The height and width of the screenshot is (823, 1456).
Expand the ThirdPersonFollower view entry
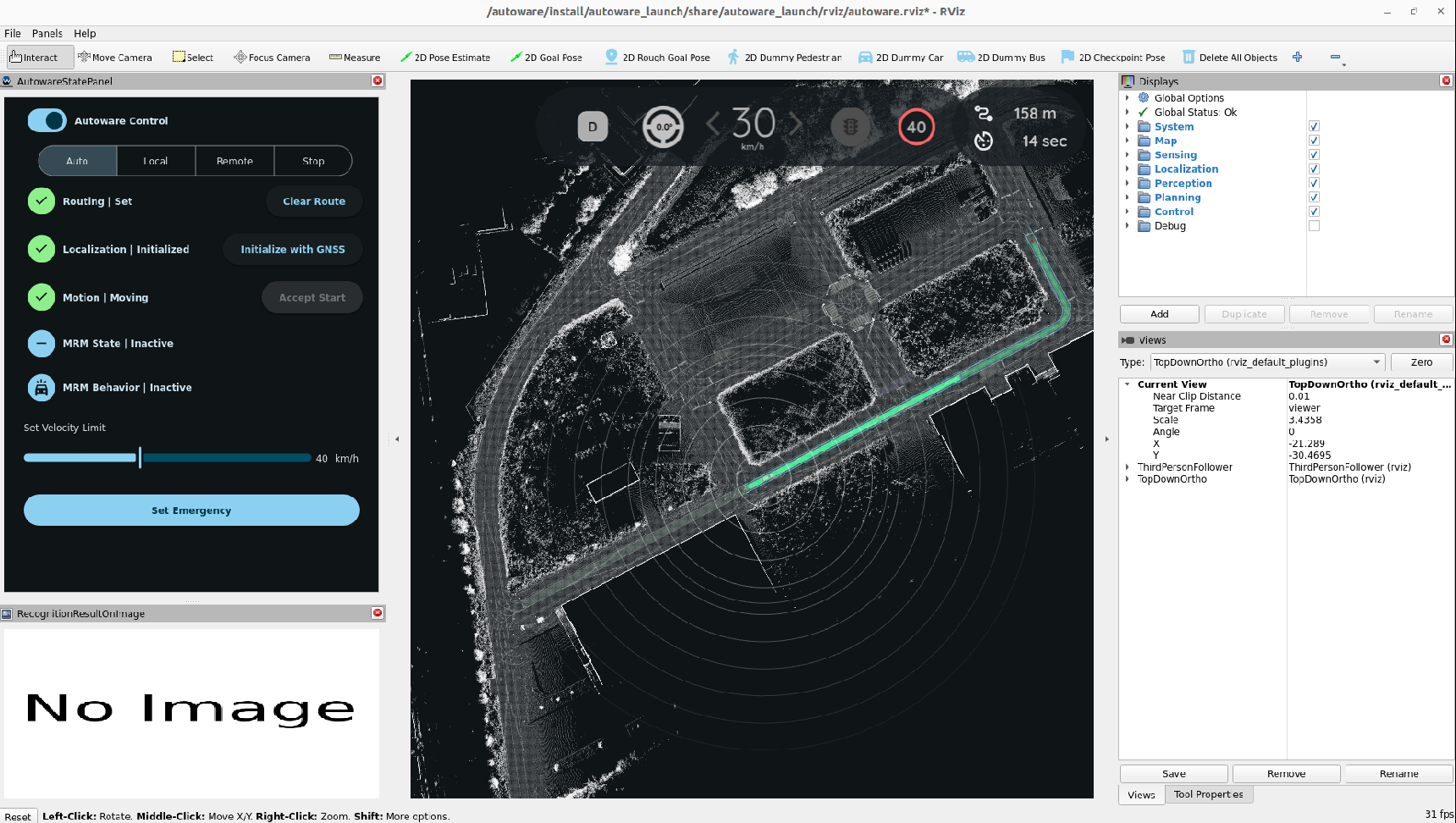coord(1128,467)
